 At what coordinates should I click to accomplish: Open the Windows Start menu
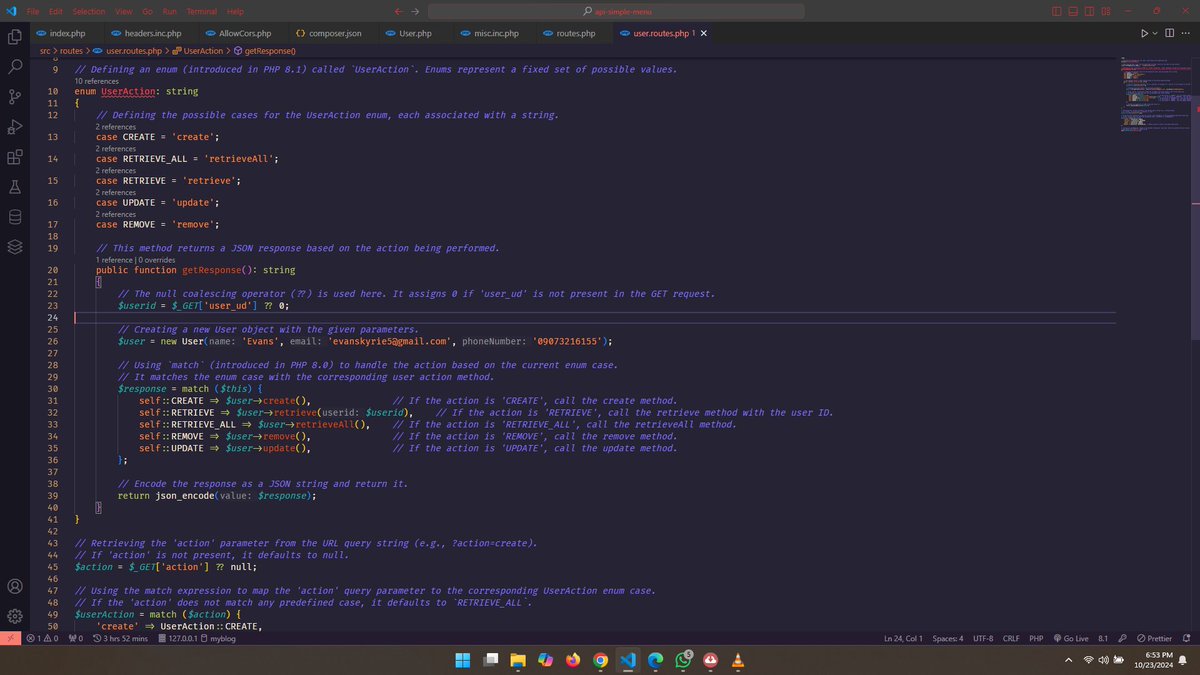[464, 660]
